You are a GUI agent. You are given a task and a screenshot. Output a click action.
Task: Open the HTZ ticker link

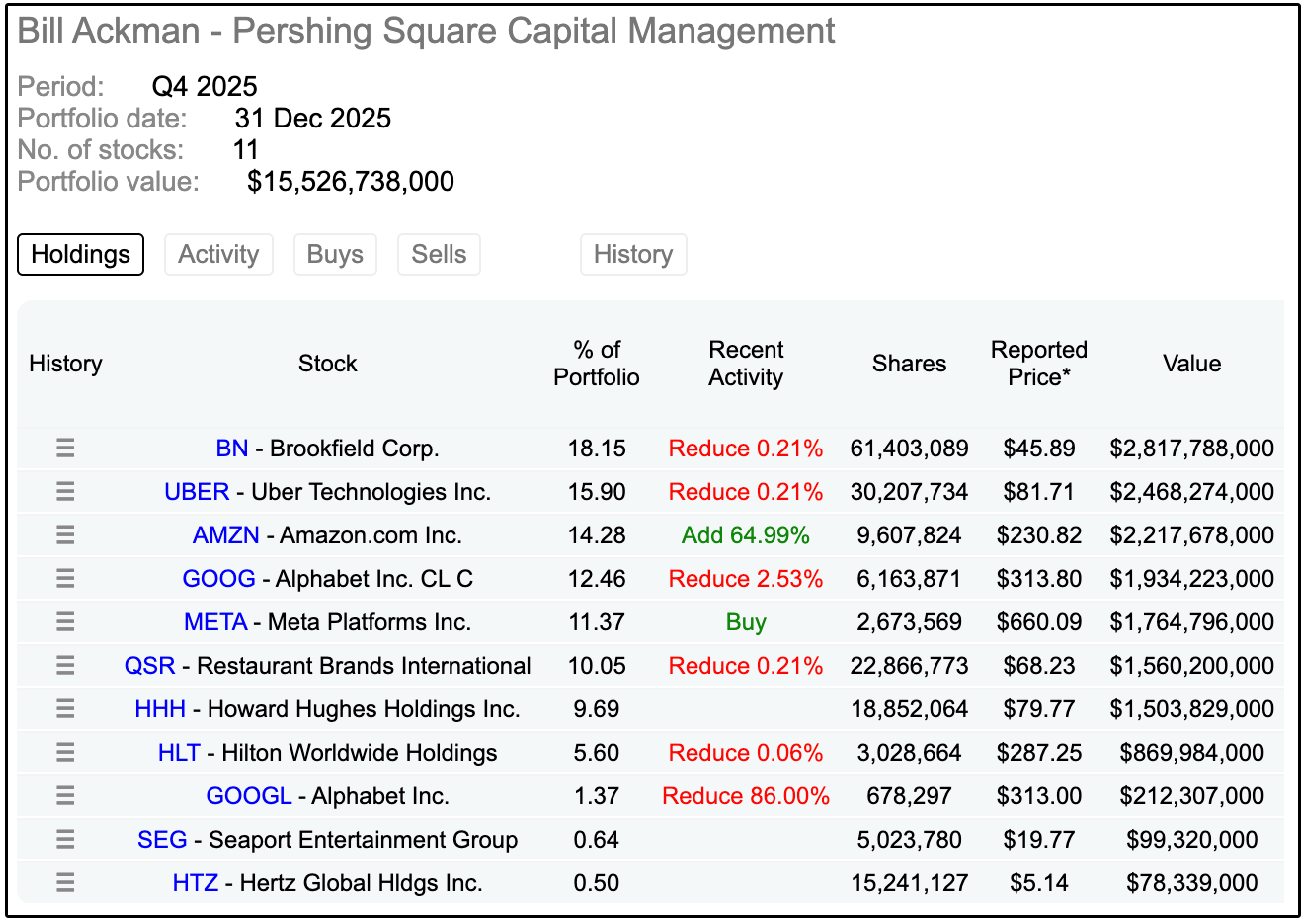click(x=194, y=883)
